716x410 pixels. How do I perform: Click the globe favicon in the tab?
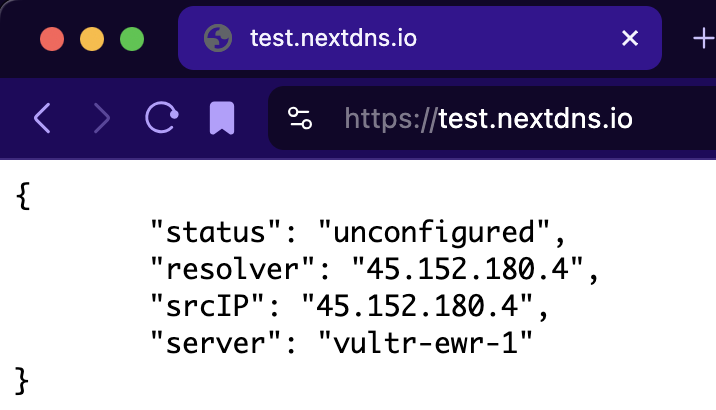(x=218, y=38)
